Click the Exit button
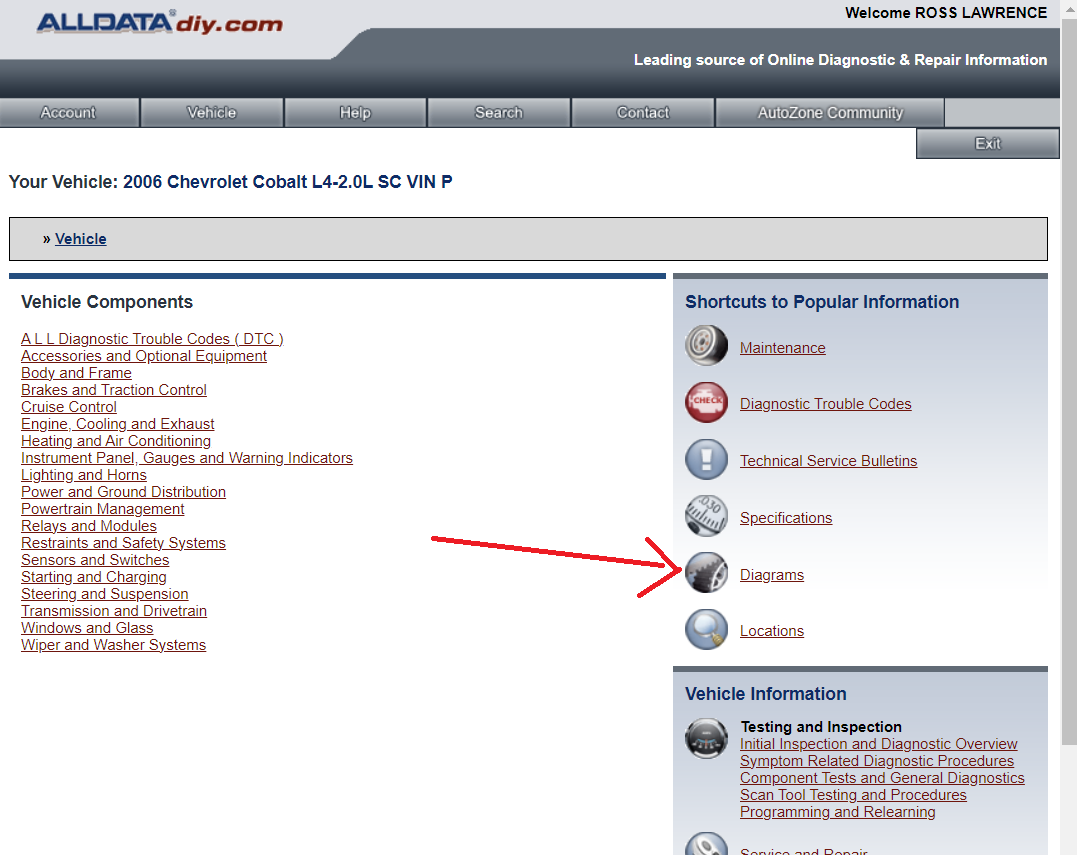This screenshot has width=1077, height=855. 988,144
